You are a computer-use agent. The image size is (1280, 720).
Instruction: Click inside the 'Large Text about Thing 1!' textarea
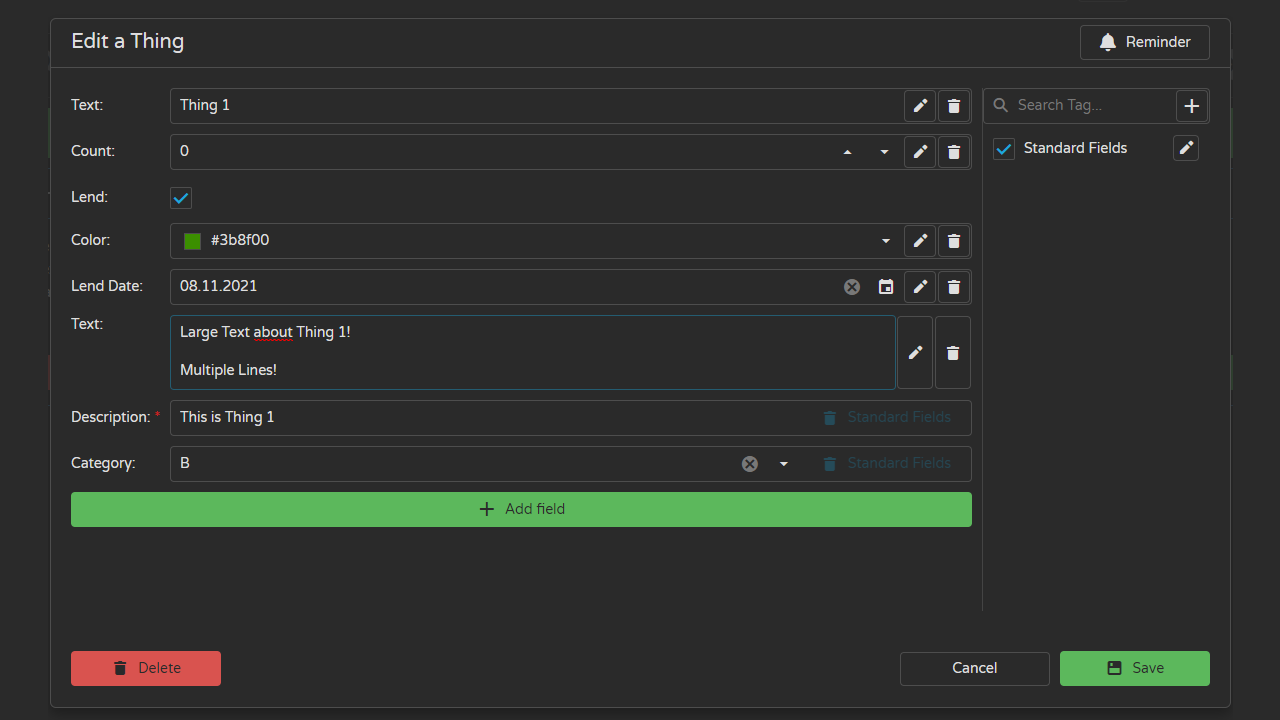click(x=533, y=353)
